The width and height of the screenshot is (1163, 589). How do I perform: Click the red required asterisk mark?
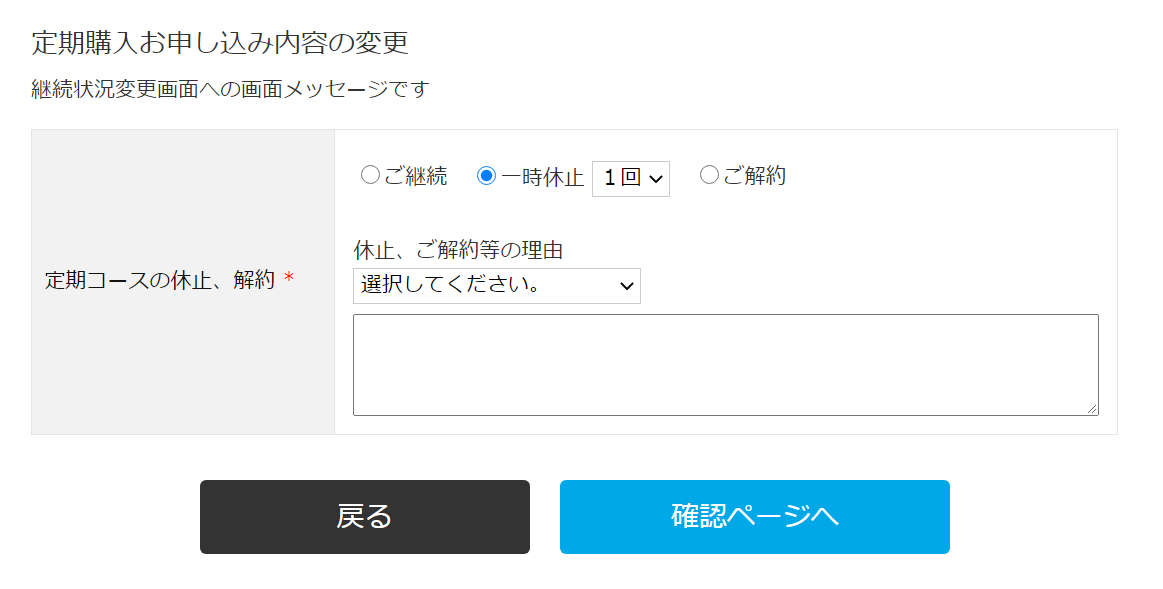pyautogui.click(x=289, y=281)
